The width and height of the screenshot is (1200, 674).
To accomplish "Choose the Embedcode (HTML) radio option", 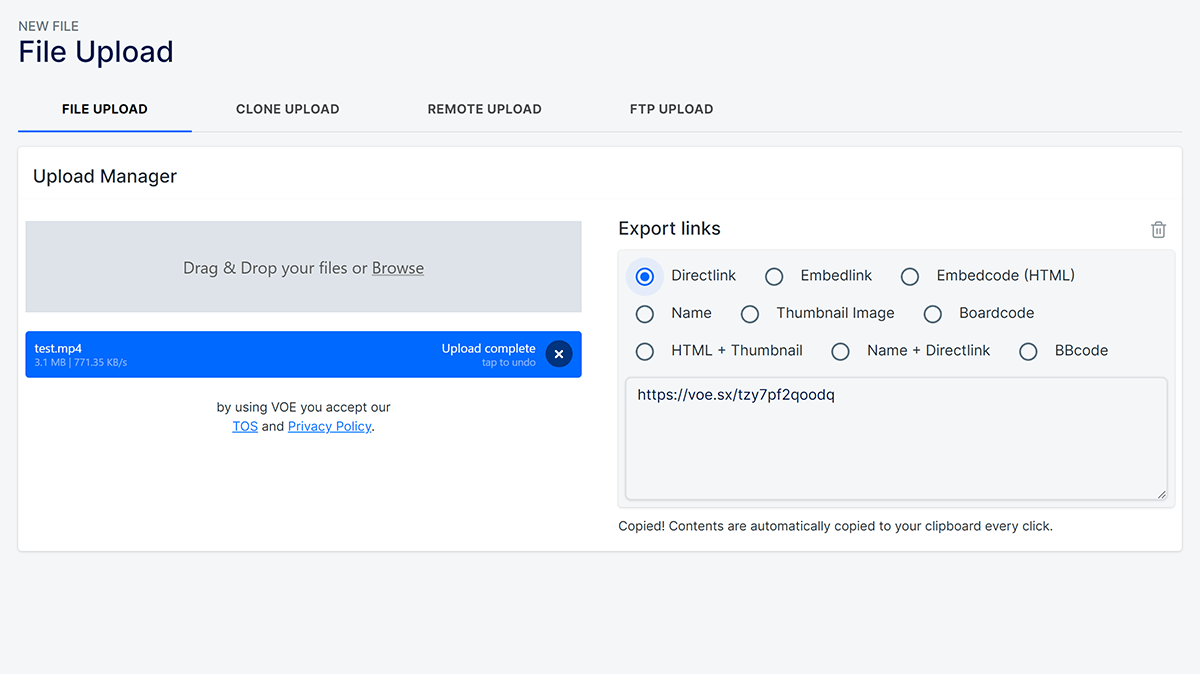I will (x=910, y=276).
